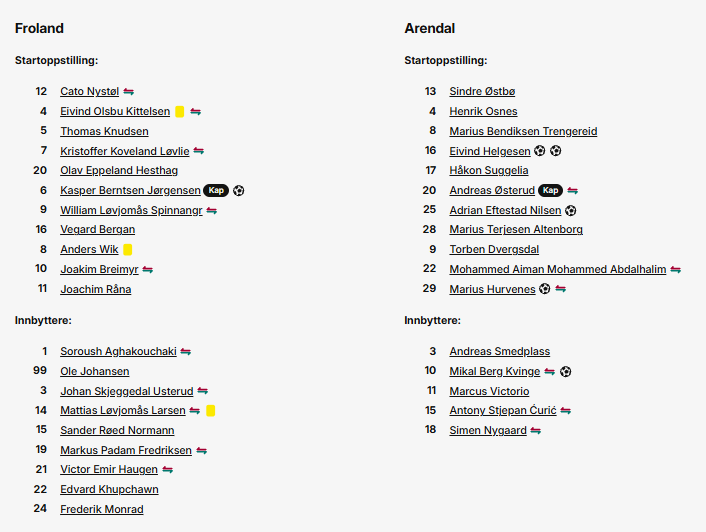Click the yellow card next to Eivind Olsbu Kittelsen
The width and height of the screenshot is (706, 532).
(180, 112)
